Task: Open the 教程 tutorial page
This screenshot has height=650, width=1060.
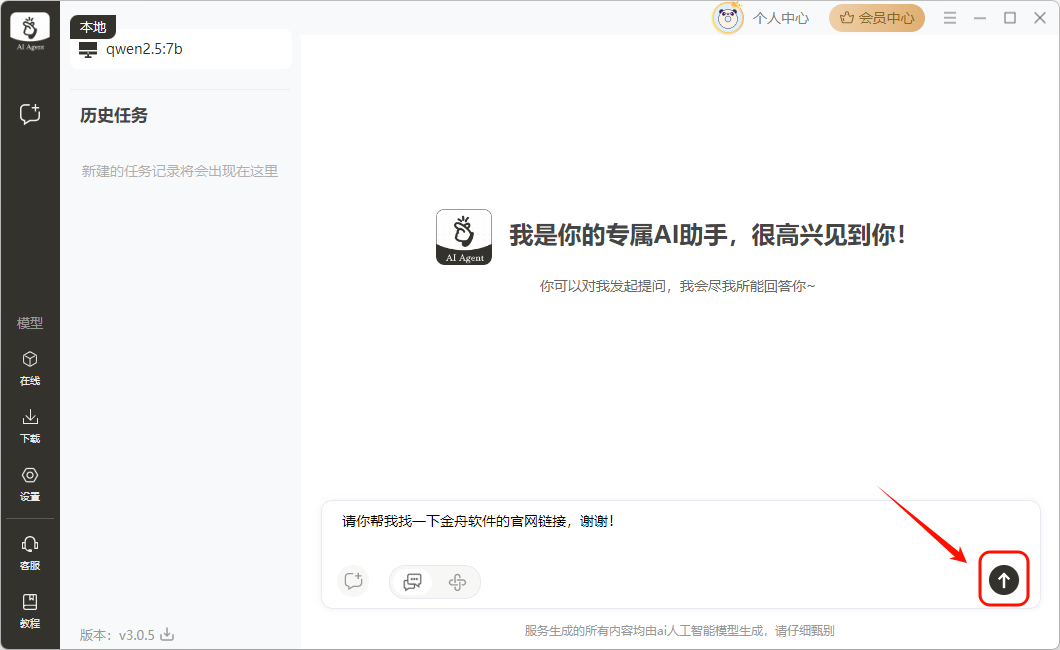Action: click(x=30, y=610)
